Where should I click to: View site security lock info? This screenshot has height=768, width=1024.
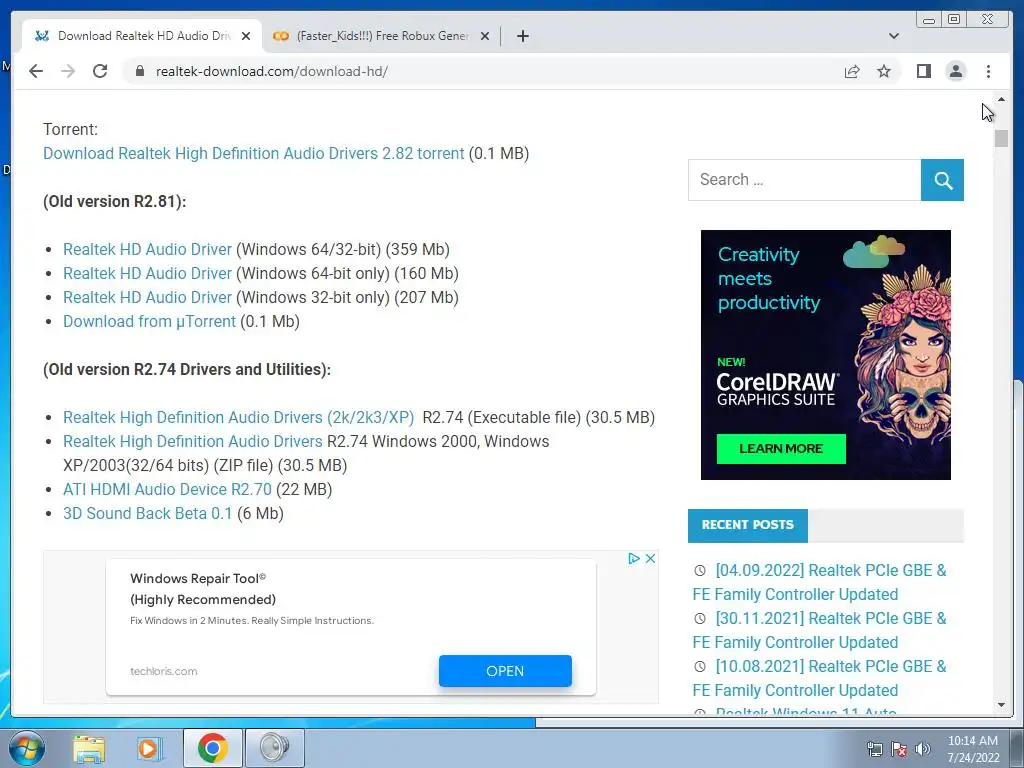[x=139, y=71]
